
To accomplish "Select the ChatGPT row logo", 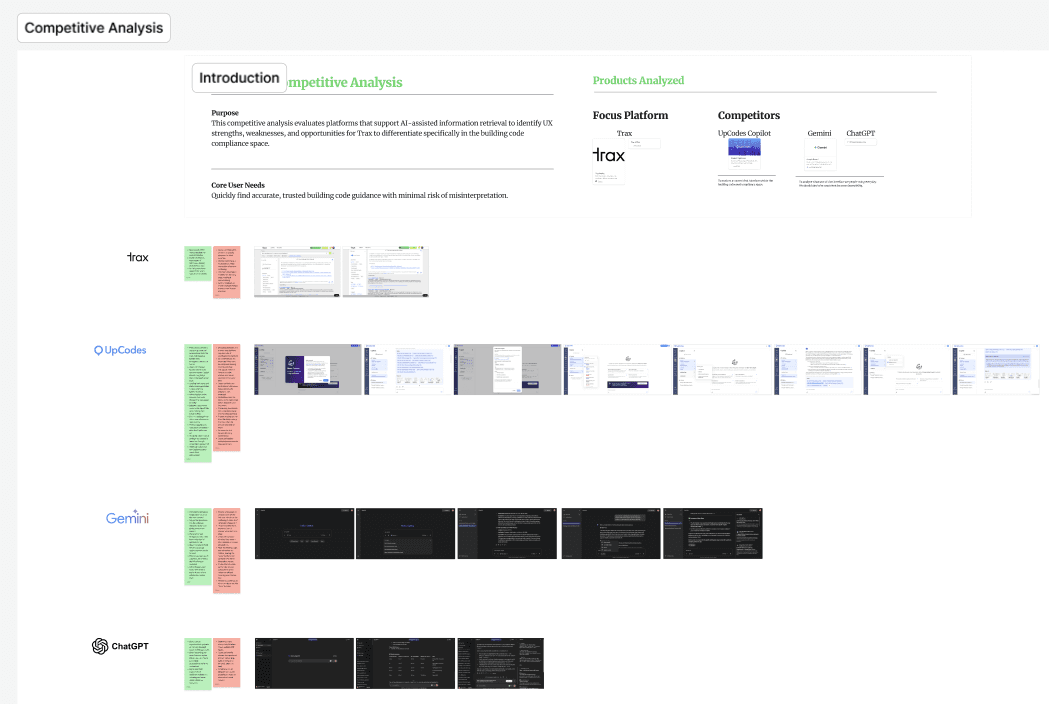I will click(x=120, y=646).
